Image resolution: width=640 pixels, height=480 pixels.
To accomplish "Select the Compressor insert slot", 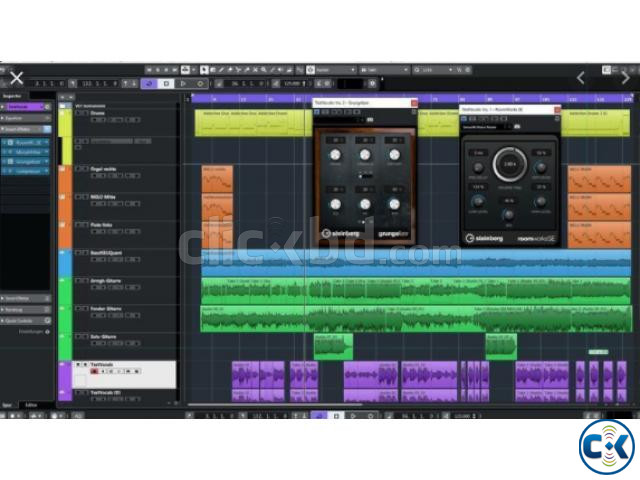I will click(25, 171).
